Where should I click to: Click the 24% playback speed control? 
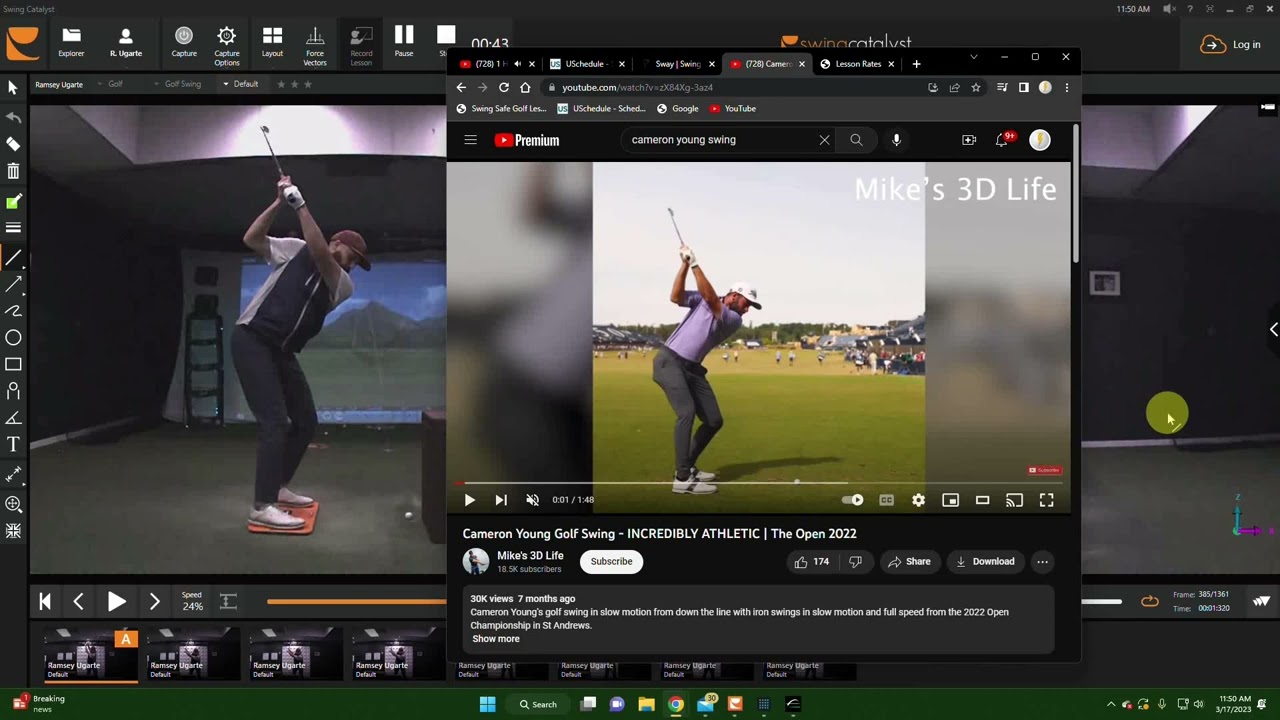[x=192, y=602]
